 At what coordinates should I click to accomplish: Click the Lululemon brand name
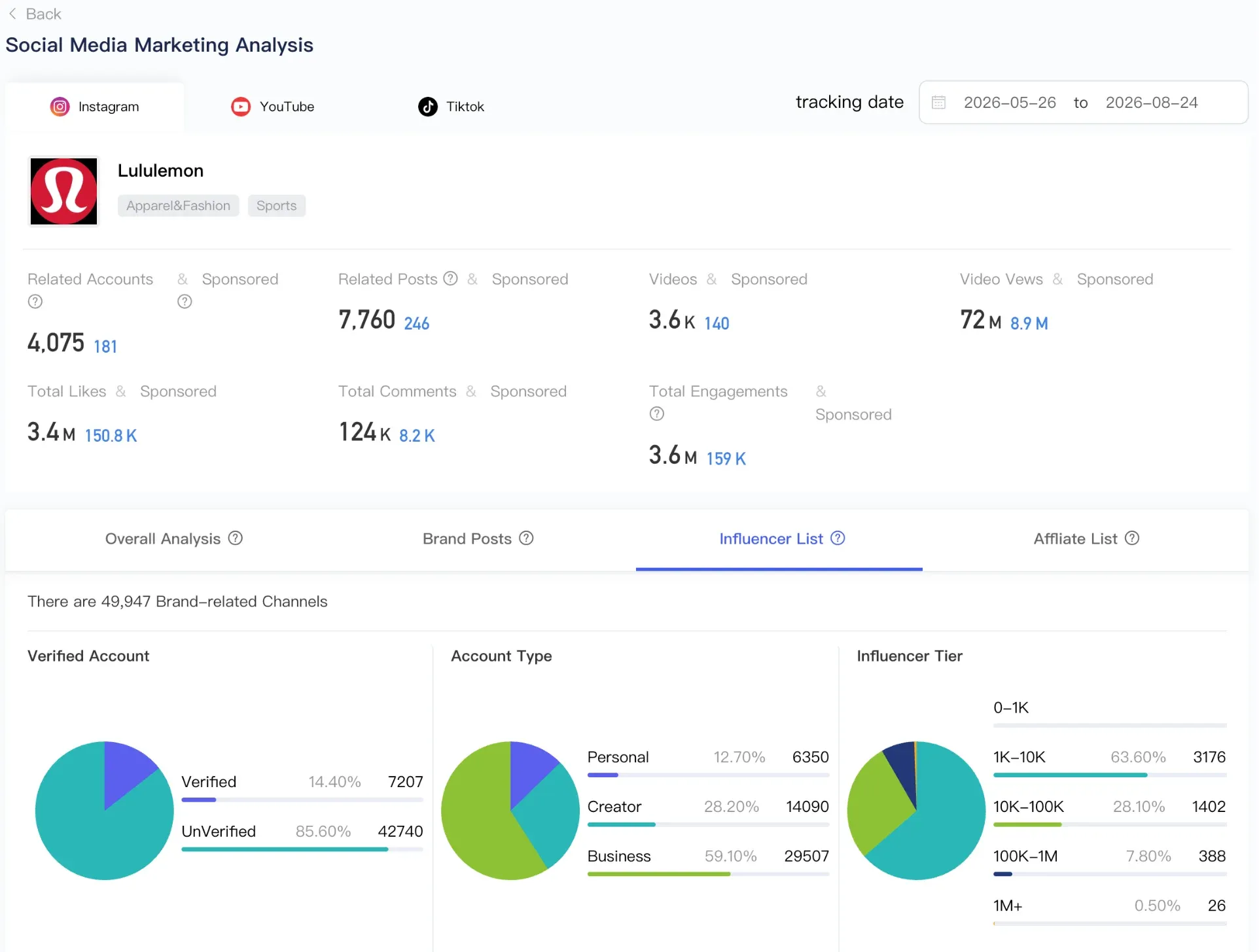[x=160, y=171]
